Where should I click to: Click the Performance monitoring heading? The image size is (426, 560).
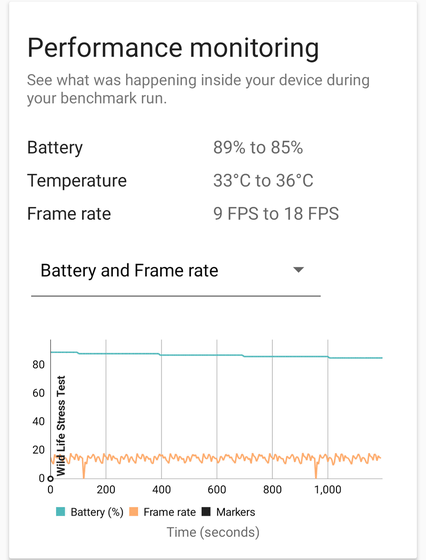(173, 48)
